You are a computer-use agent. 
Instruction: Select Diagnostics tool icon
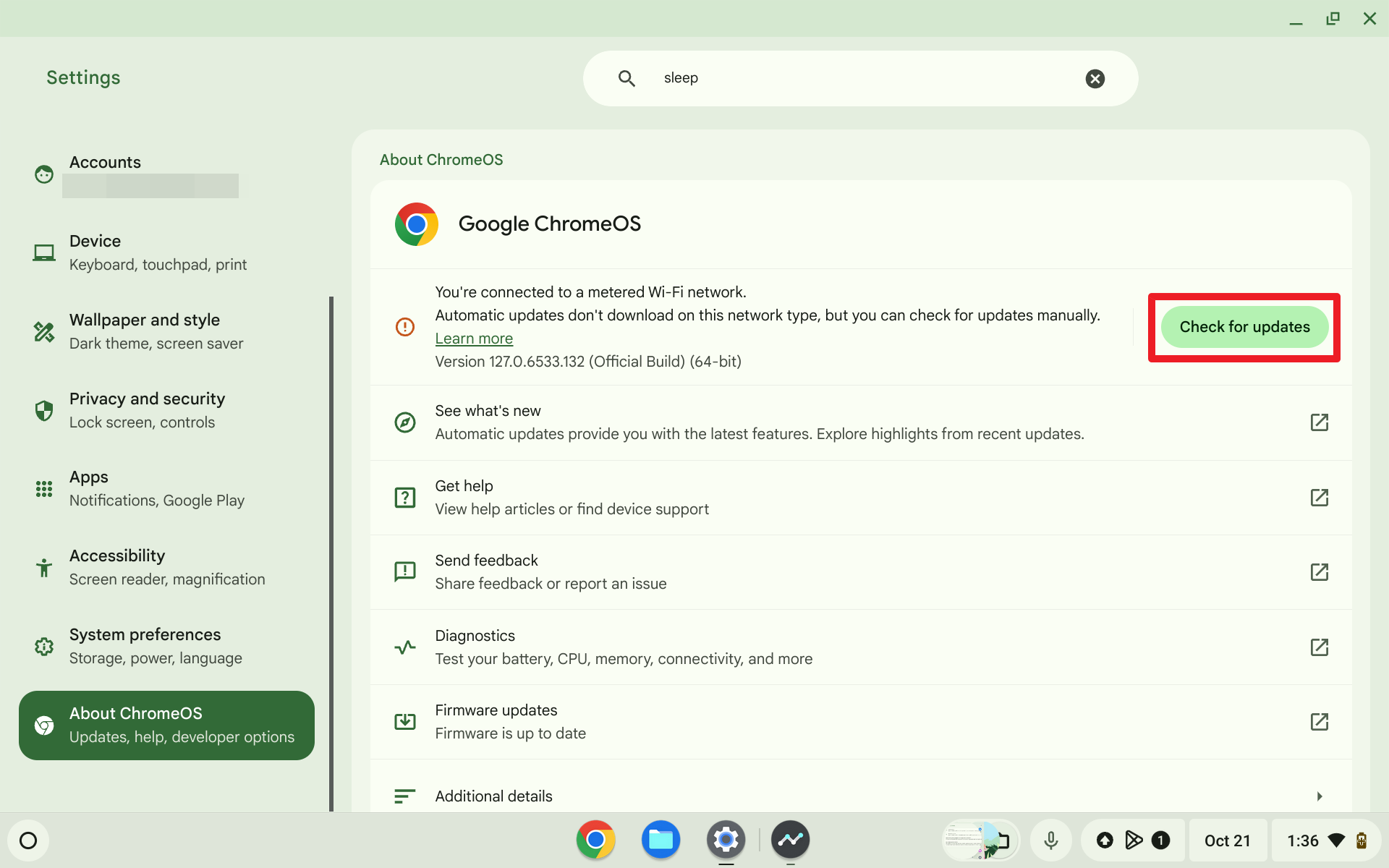click(406, 646)
